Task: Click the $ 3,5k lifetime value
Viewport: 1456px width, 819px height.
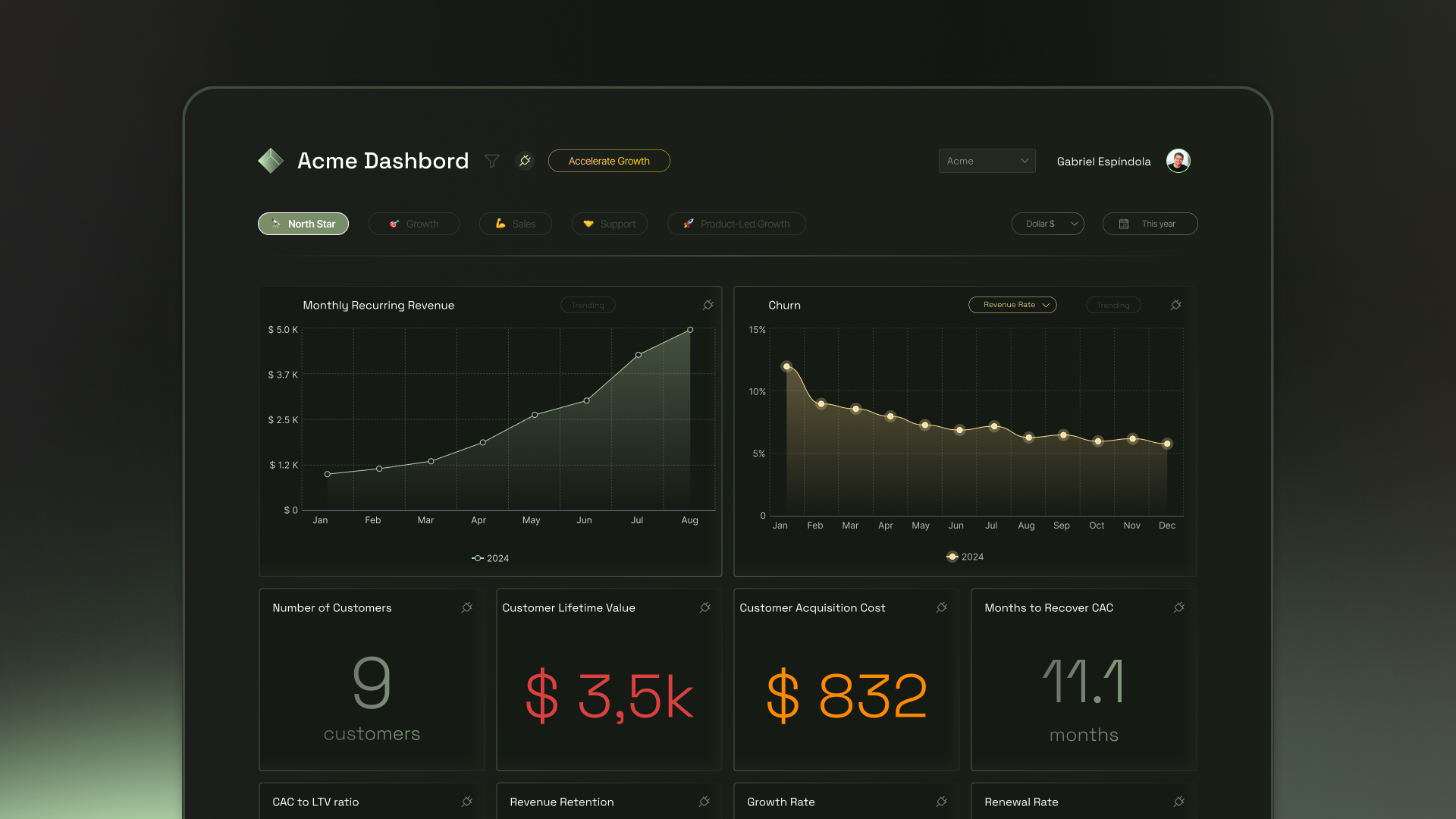Action: [610, 695]
